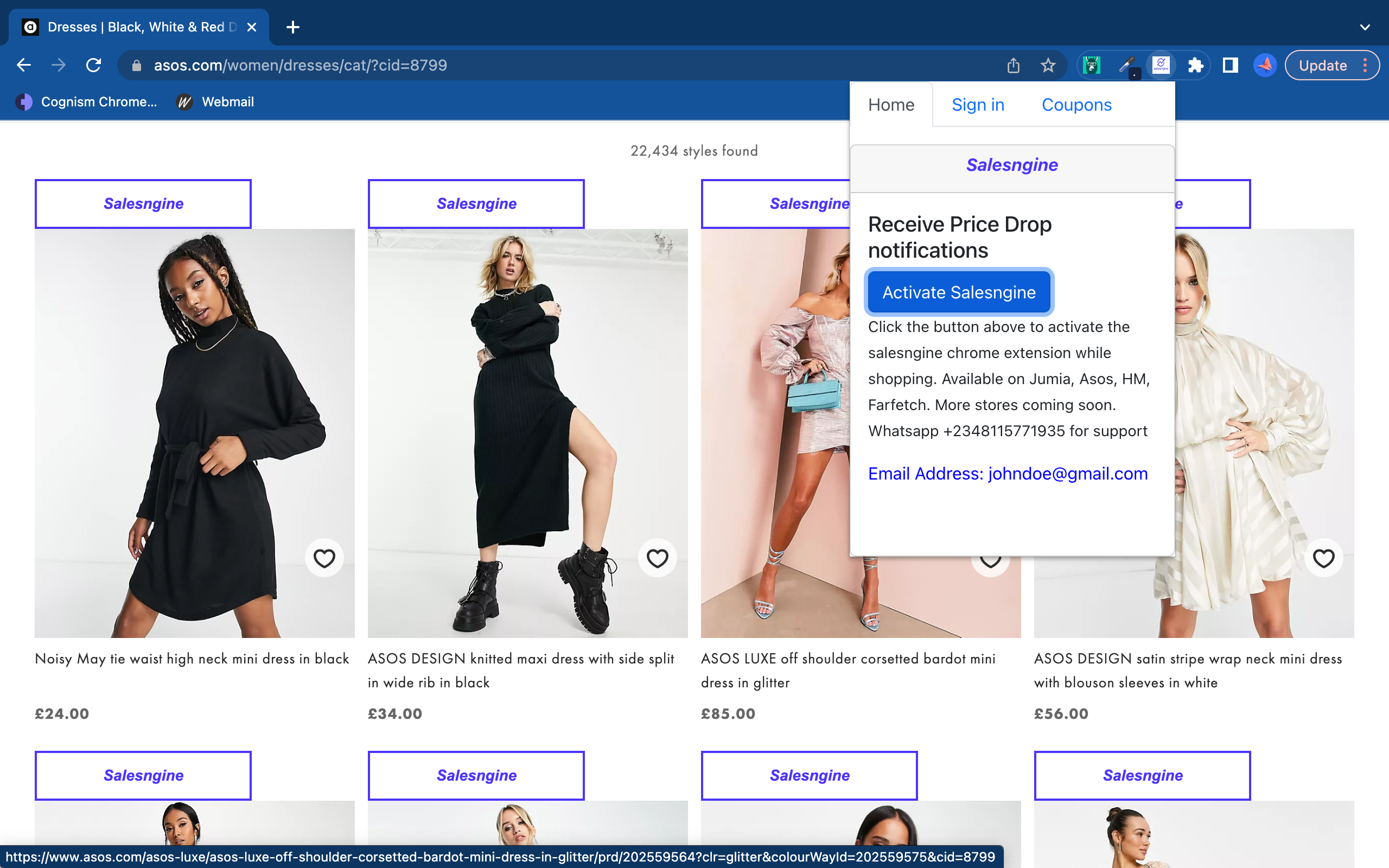The image size is (1389, 868).
Task: Share this page from address bar
Action: [1013, 66]
